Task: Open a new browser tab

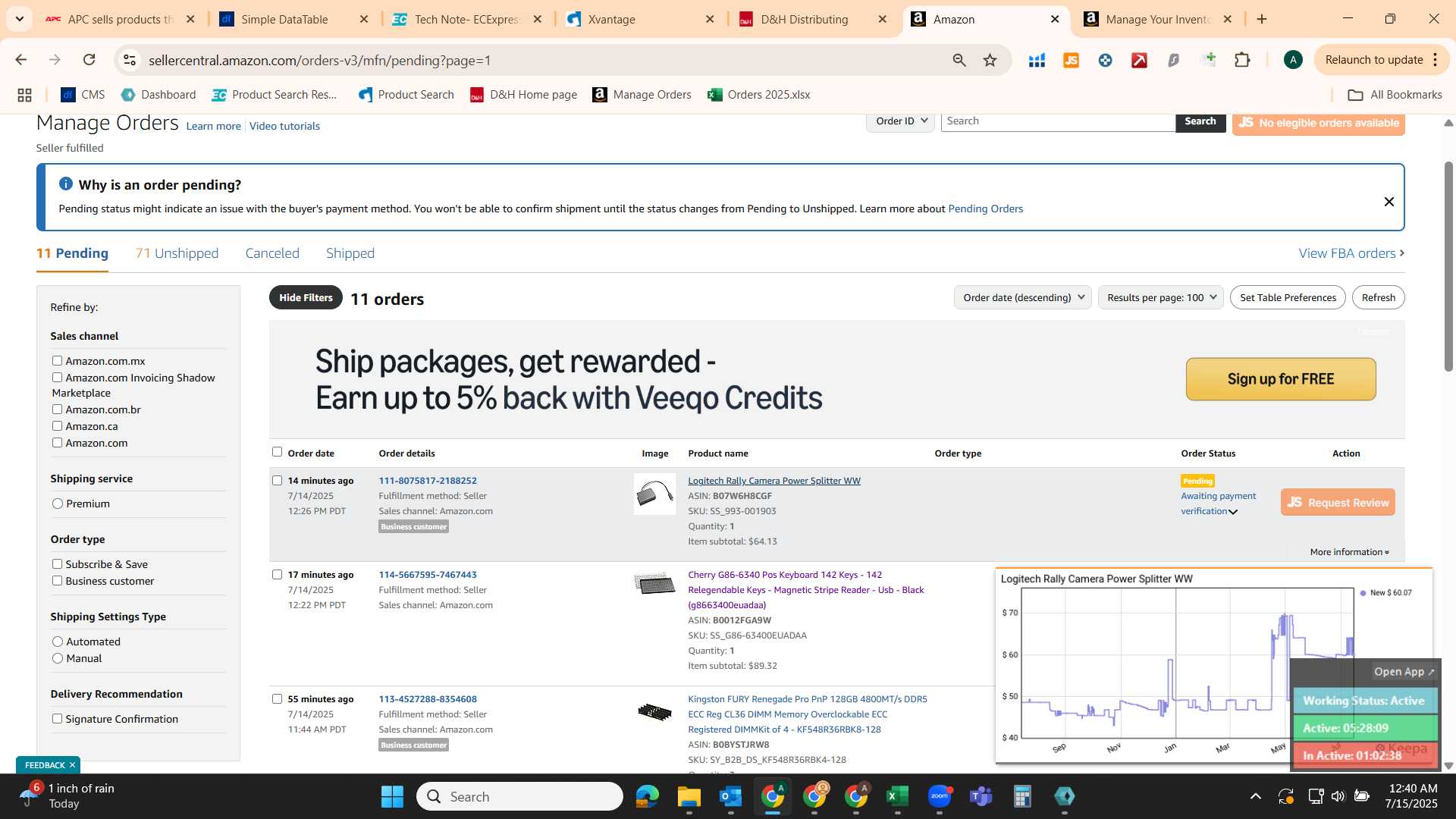Action: pos(1262,19)
